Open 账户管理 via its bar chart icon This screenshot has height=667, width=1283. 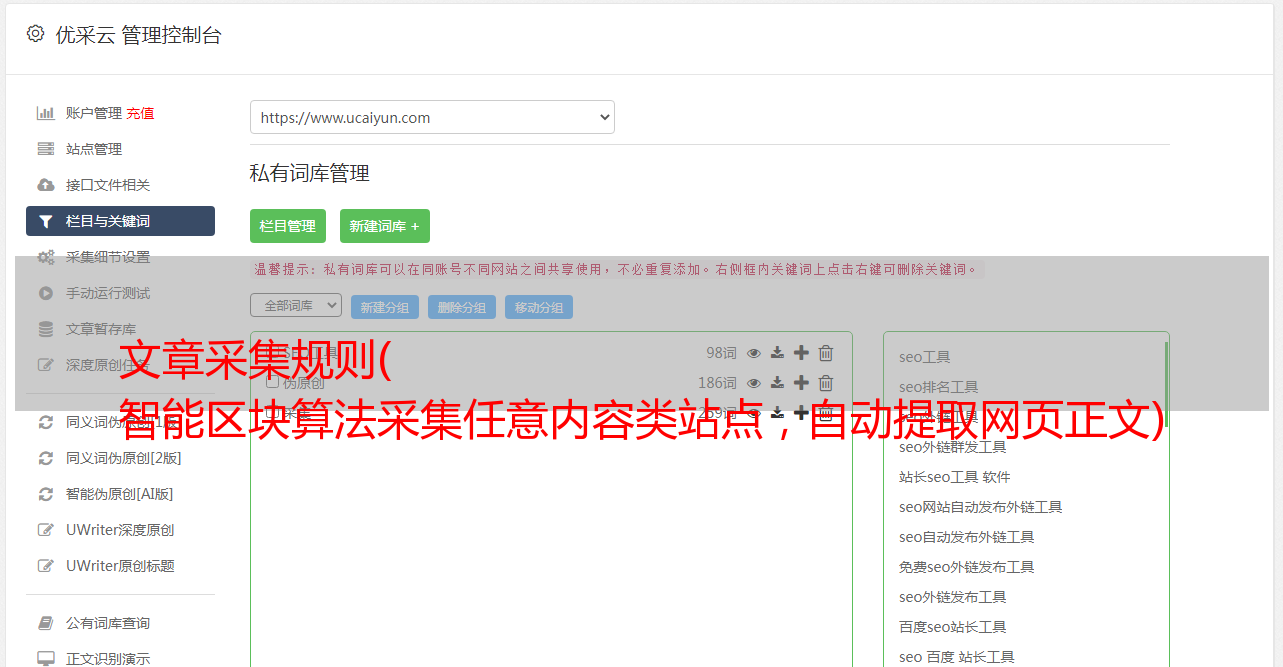46,113
